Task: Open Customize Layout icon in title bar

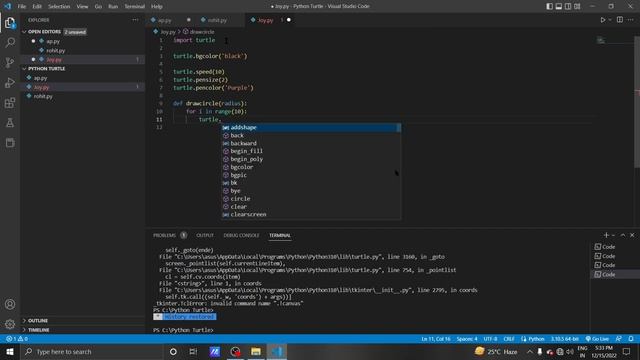Action: point(577,6)
